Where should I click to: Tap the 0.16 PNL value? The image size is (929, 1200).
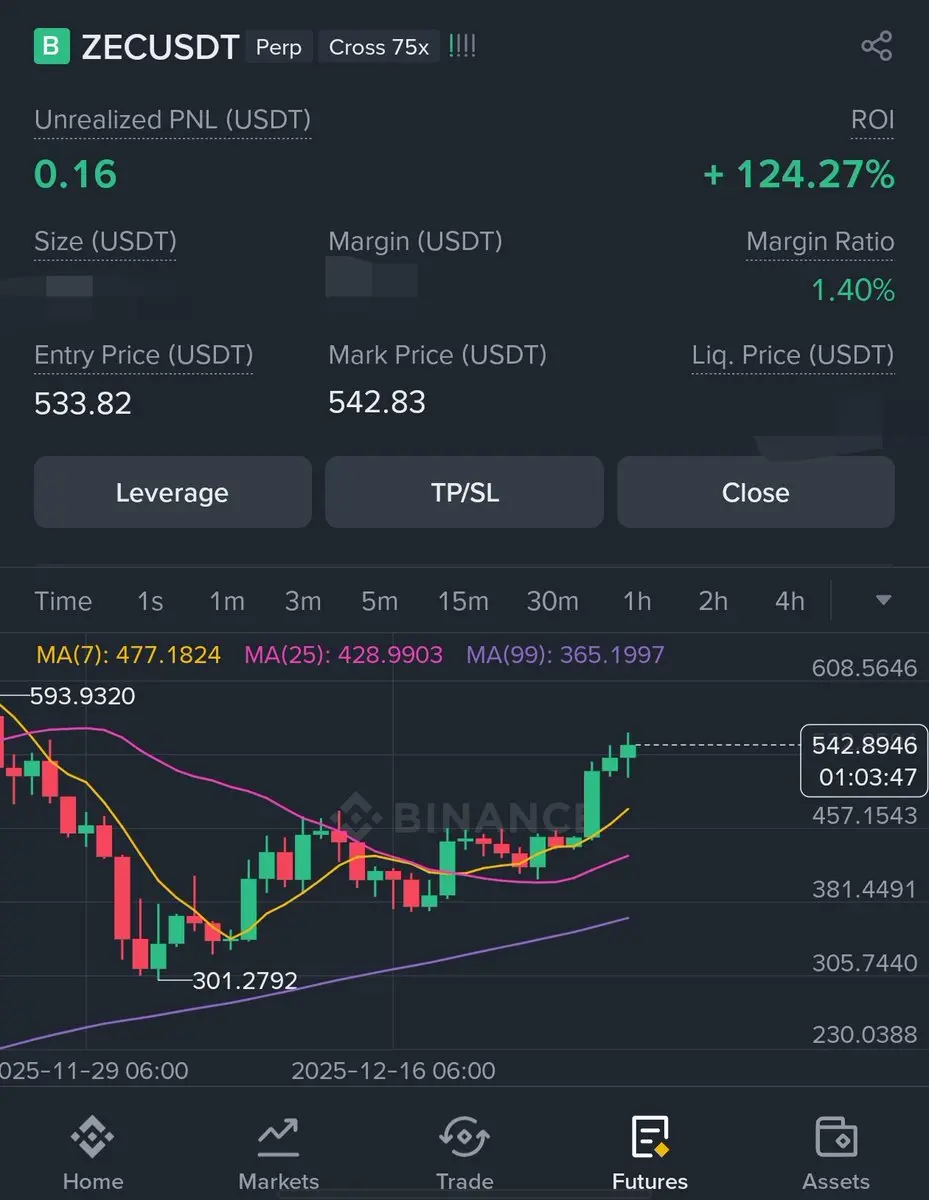tap(76, 175)
